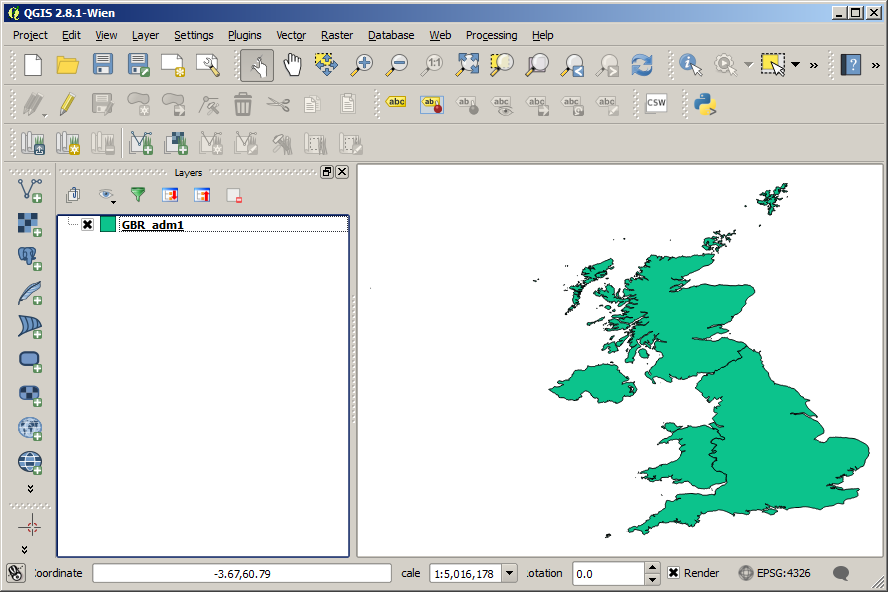Filter the legend by map content

click(137, 195)
